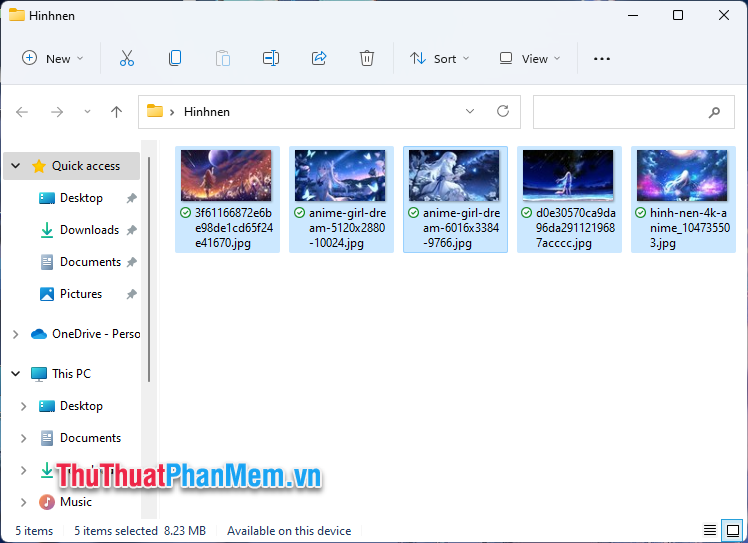Select Quick access in navigation pane
This screenshot has width=748, height=543.
click(72, 166)
